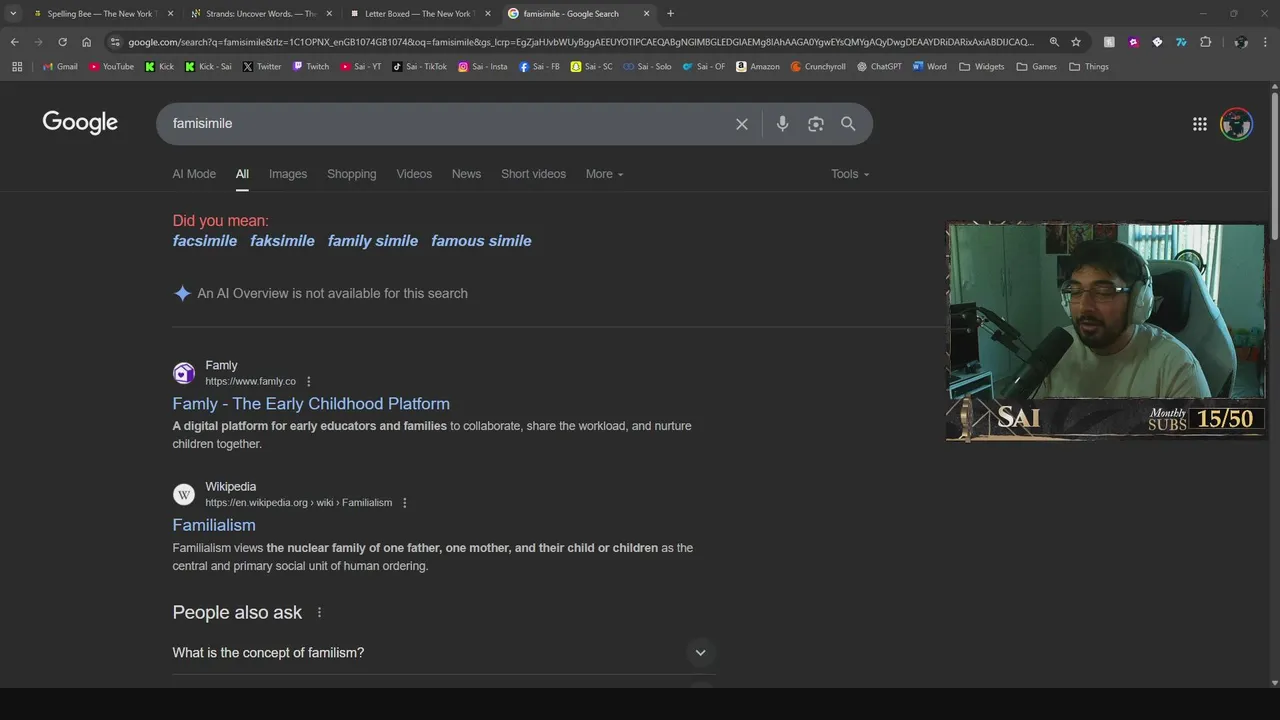Open options menu for Famly result
1280x720 pixels.
coord(308,382)
